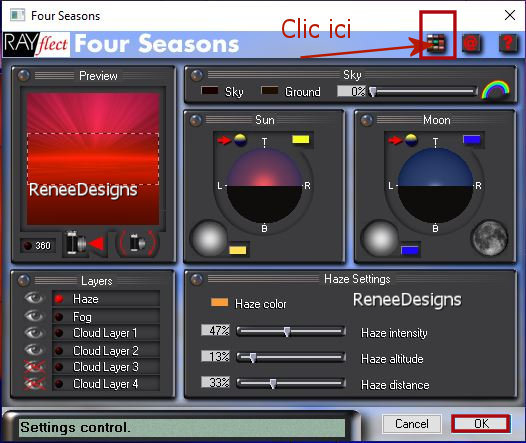This screenshot has width=526, height=443.
Task: Click the OK button
Action: pyautogui.click(x=481, y=424)
